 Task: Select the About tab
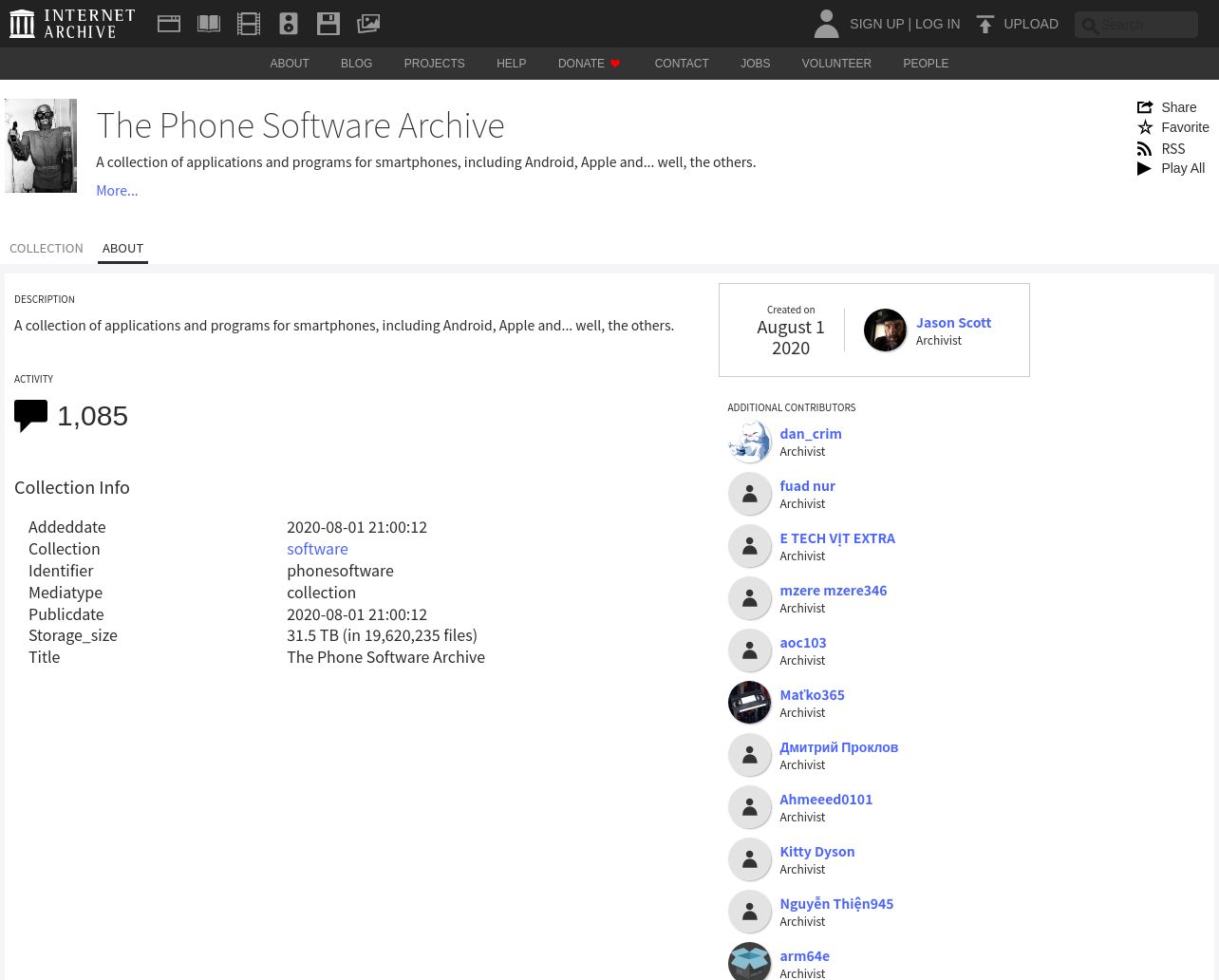point(122,249)
